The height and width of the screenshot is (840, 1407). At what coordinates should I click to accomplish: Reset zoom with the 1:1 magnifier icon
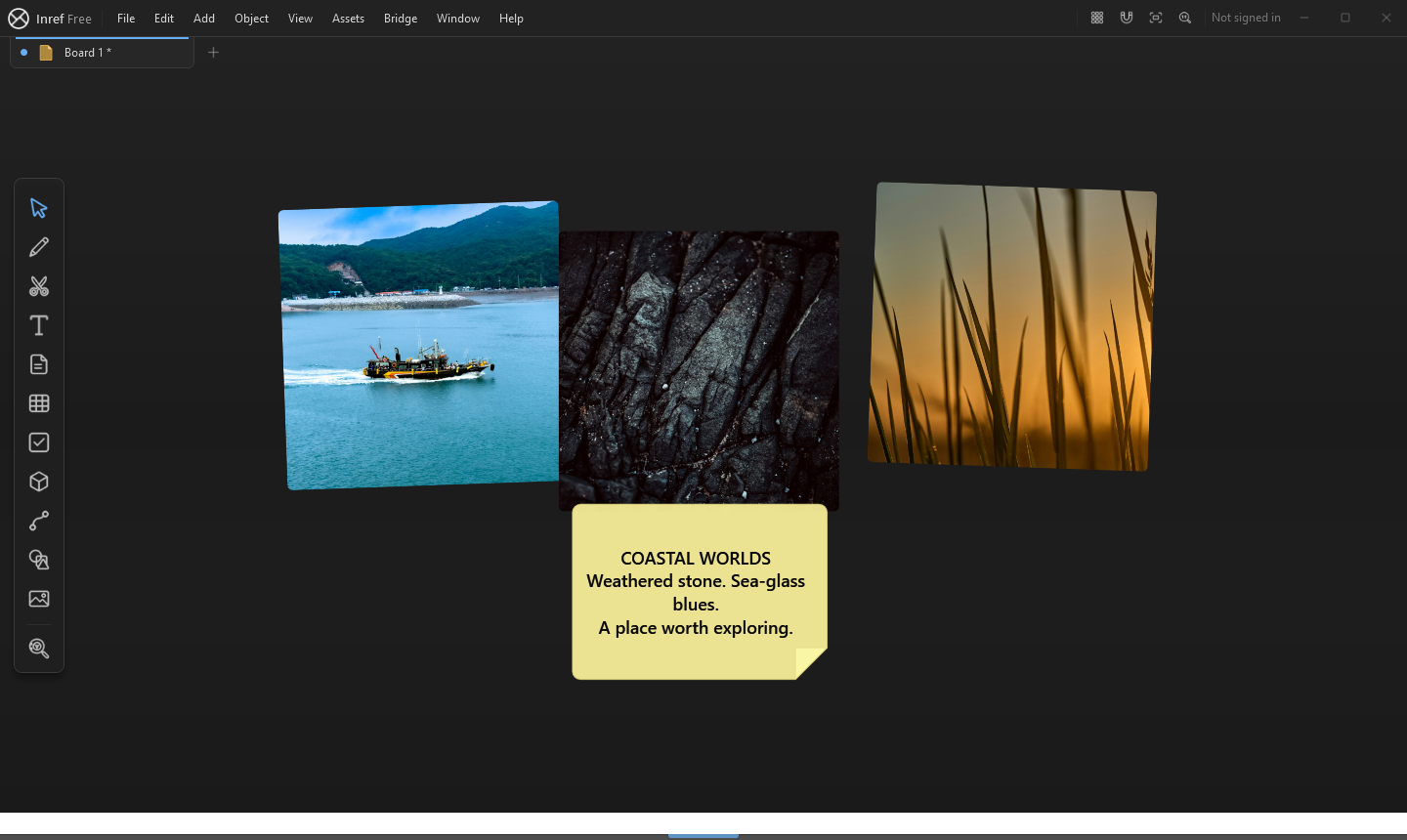[x=1185, y=18]
